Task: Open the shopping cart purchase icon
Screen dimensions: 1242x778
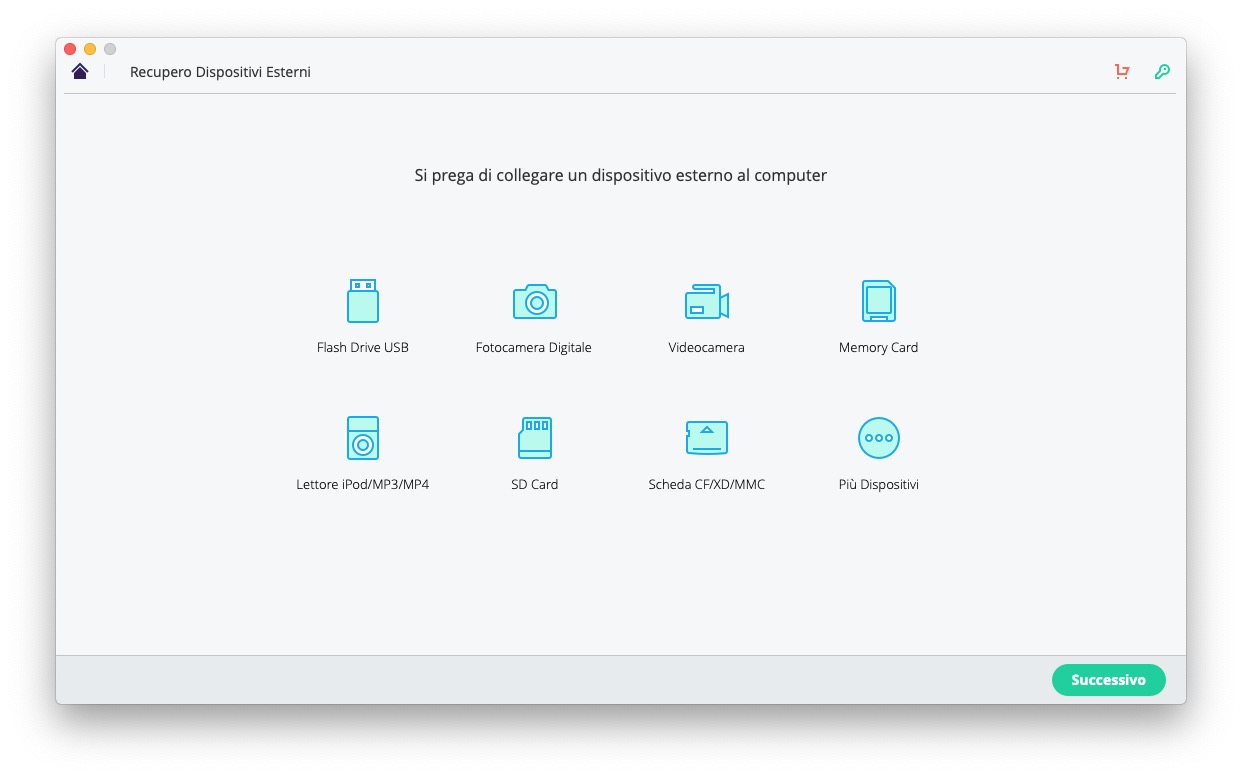Action: pos(1122,72)
